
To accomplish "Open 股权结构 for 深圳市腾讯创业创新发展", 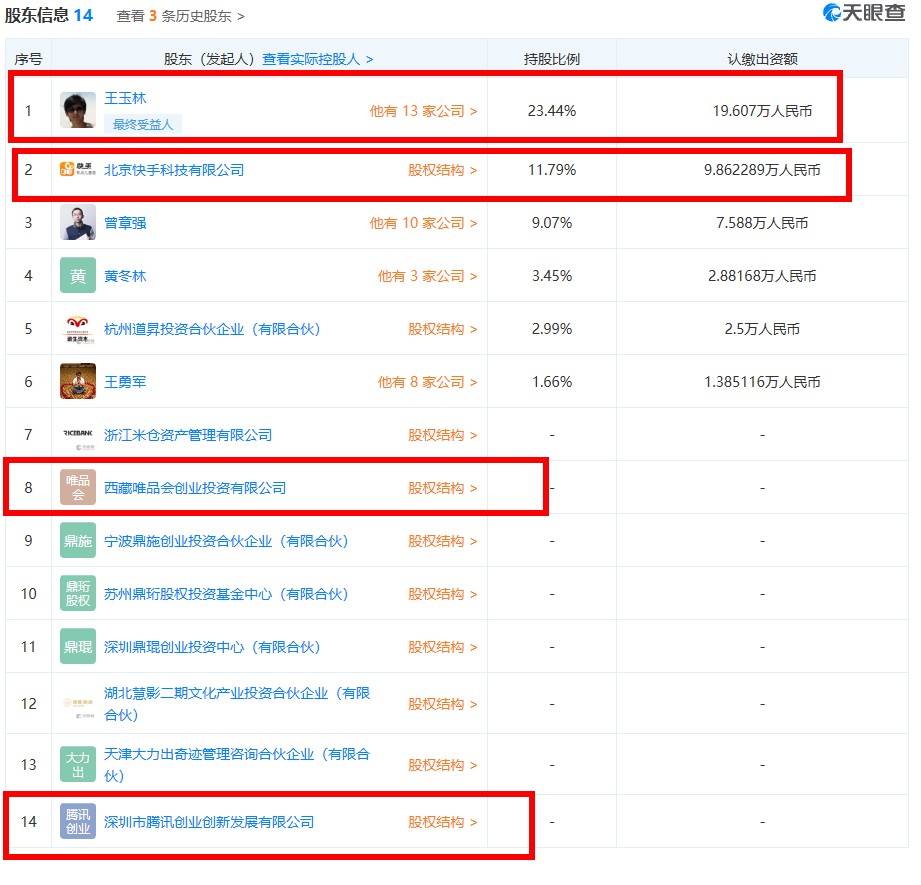I will click(442, 822).
